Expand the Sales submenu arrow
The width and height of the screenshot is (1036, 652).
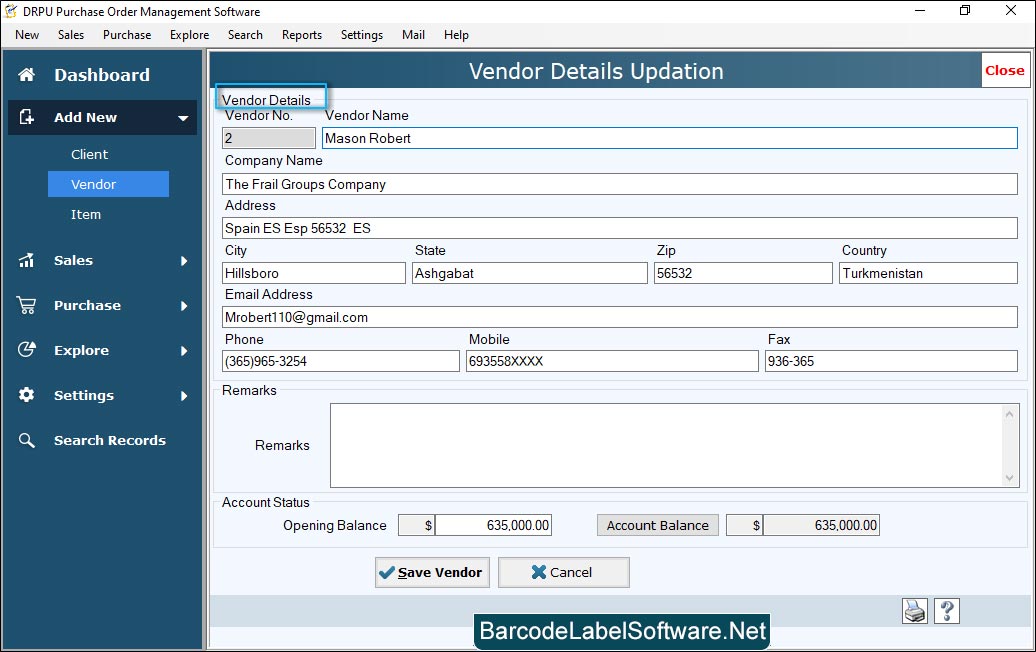coord(184,261)
